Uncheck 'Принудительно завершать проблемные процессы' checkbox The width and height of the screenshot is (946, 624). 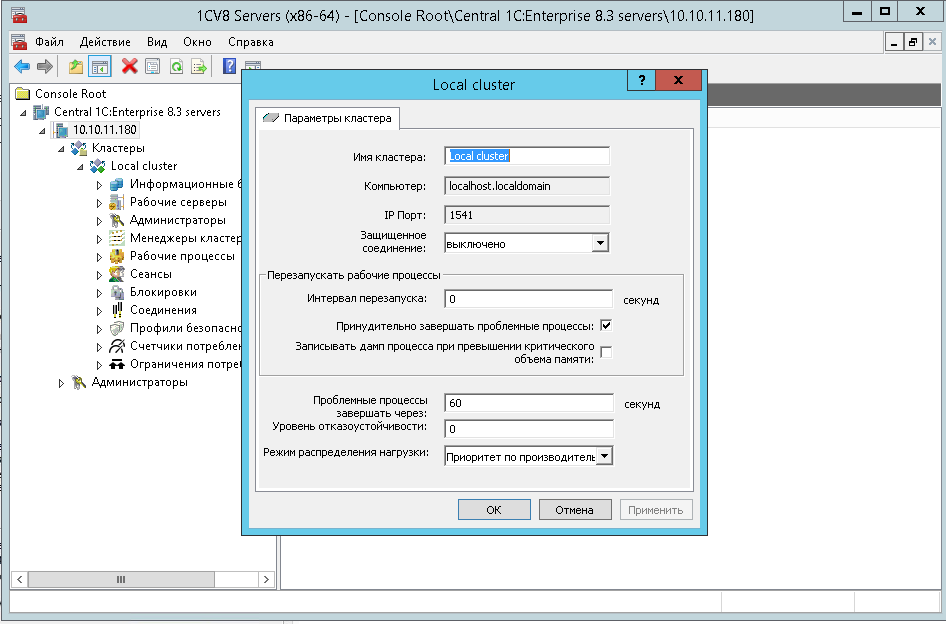tap(606, 326)
